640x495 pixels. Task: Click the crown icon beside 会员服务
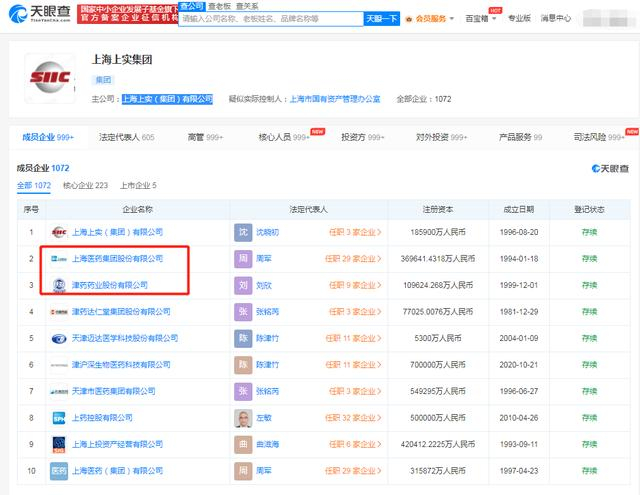(409, 19)
